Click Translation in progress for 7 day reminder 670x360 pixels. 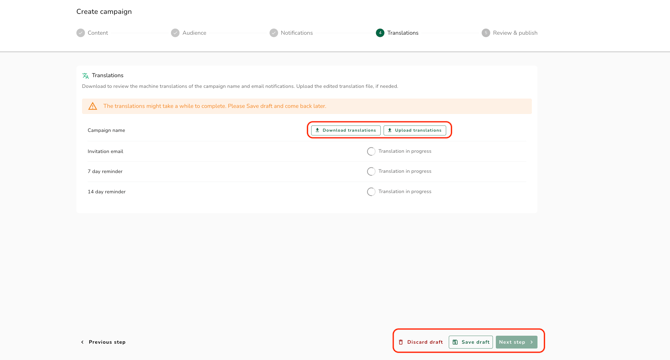click(405, 171)
